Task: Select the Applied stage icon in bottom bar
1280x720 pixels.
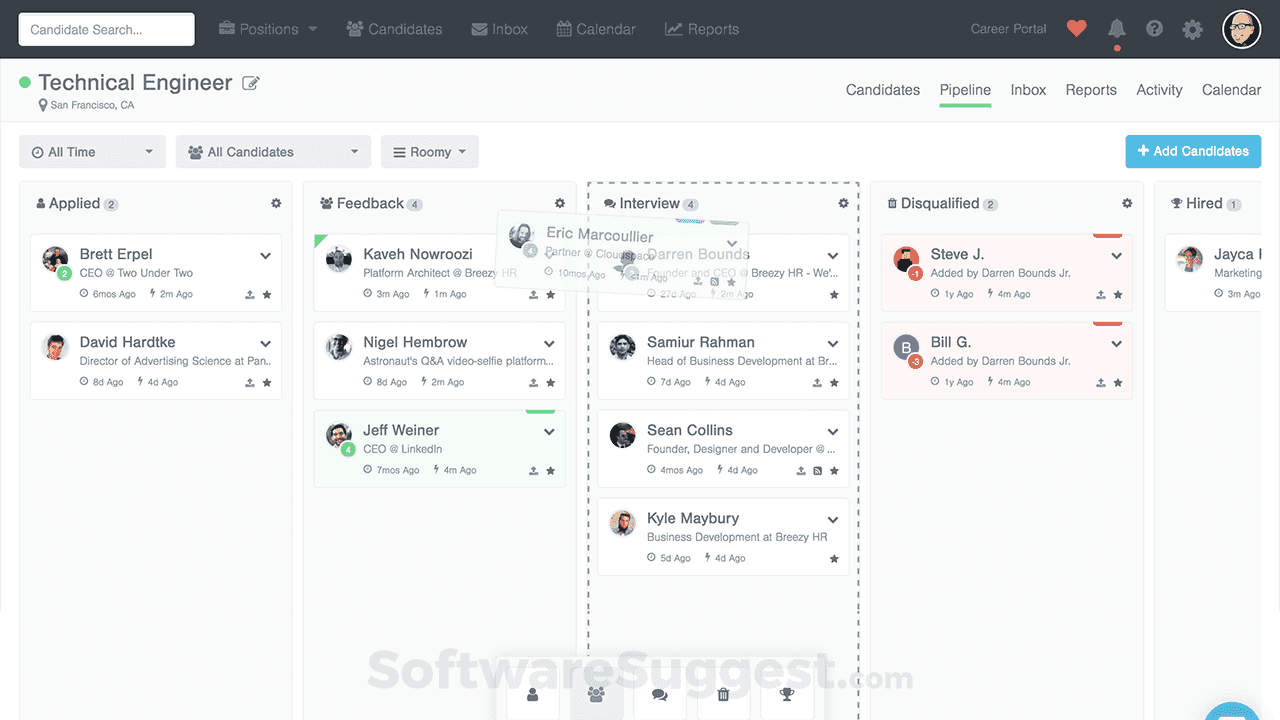Action: tap(532, 695)
